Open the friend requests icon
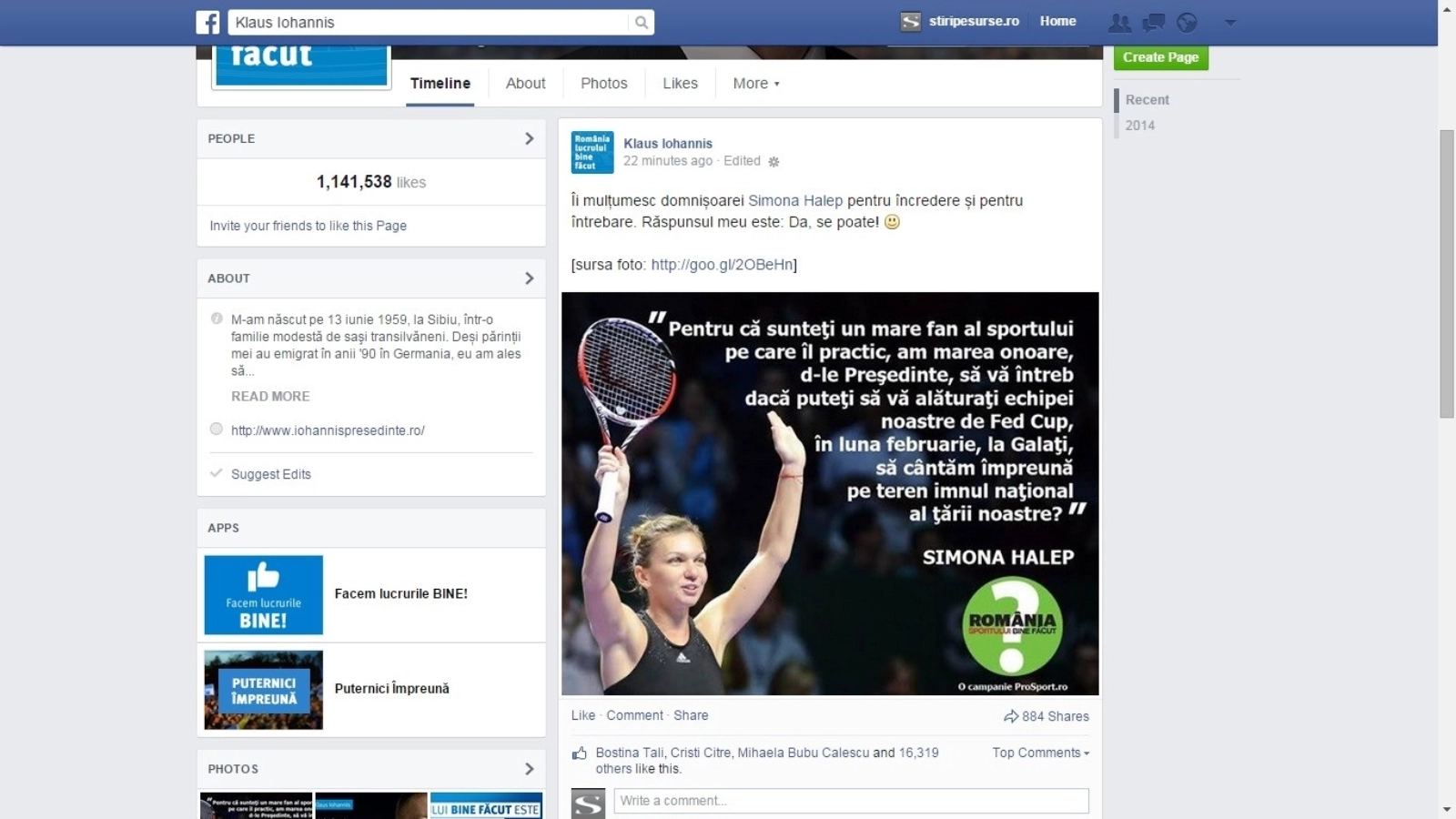 pyautogui.click(x=1119, y=23)
